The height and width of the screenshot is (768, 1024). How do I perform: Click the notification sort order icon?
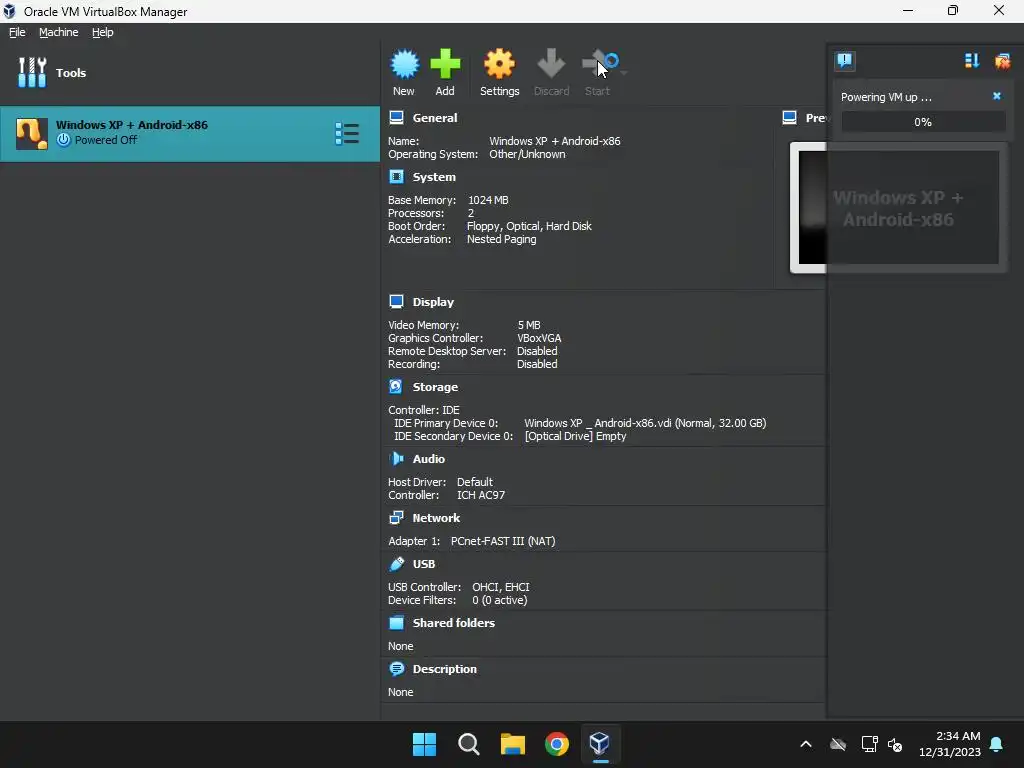[971, 61]
